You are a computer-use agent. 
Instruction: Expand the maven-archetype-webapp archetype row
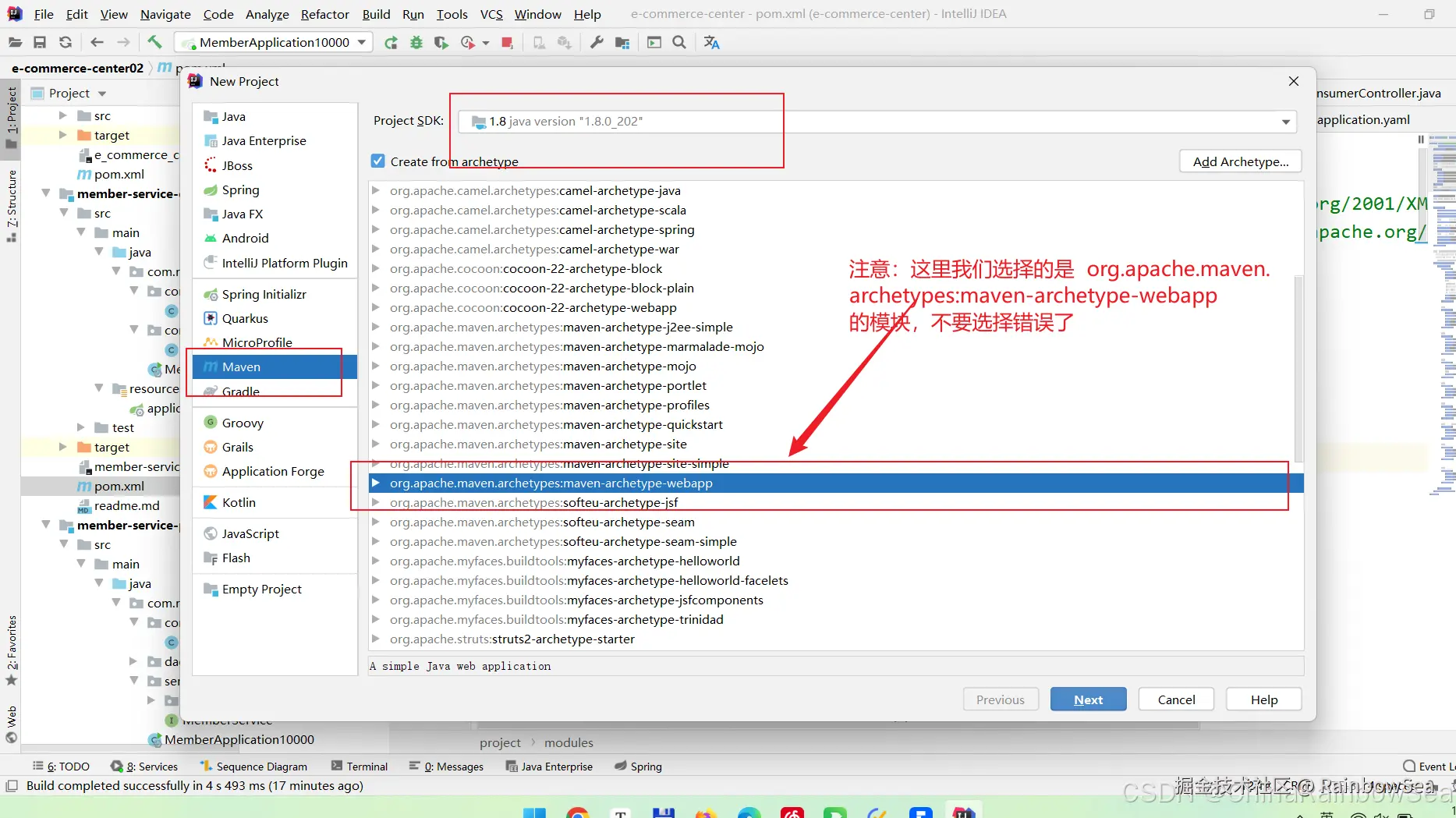(x=375, y=483)
